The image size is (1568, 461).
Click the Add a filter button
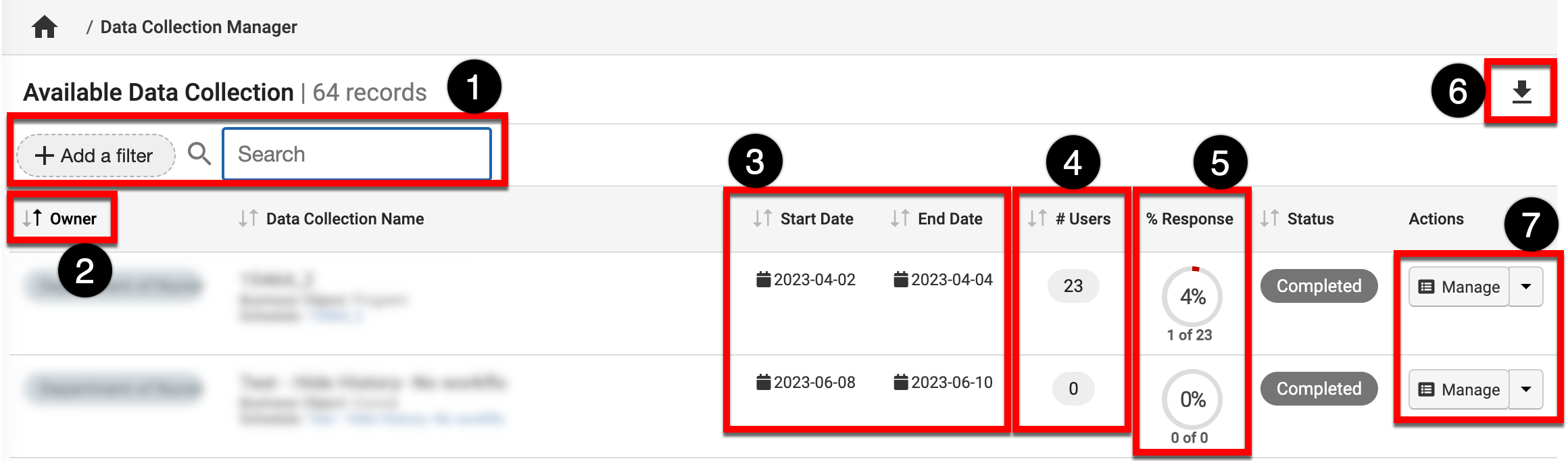click(95, 155)
